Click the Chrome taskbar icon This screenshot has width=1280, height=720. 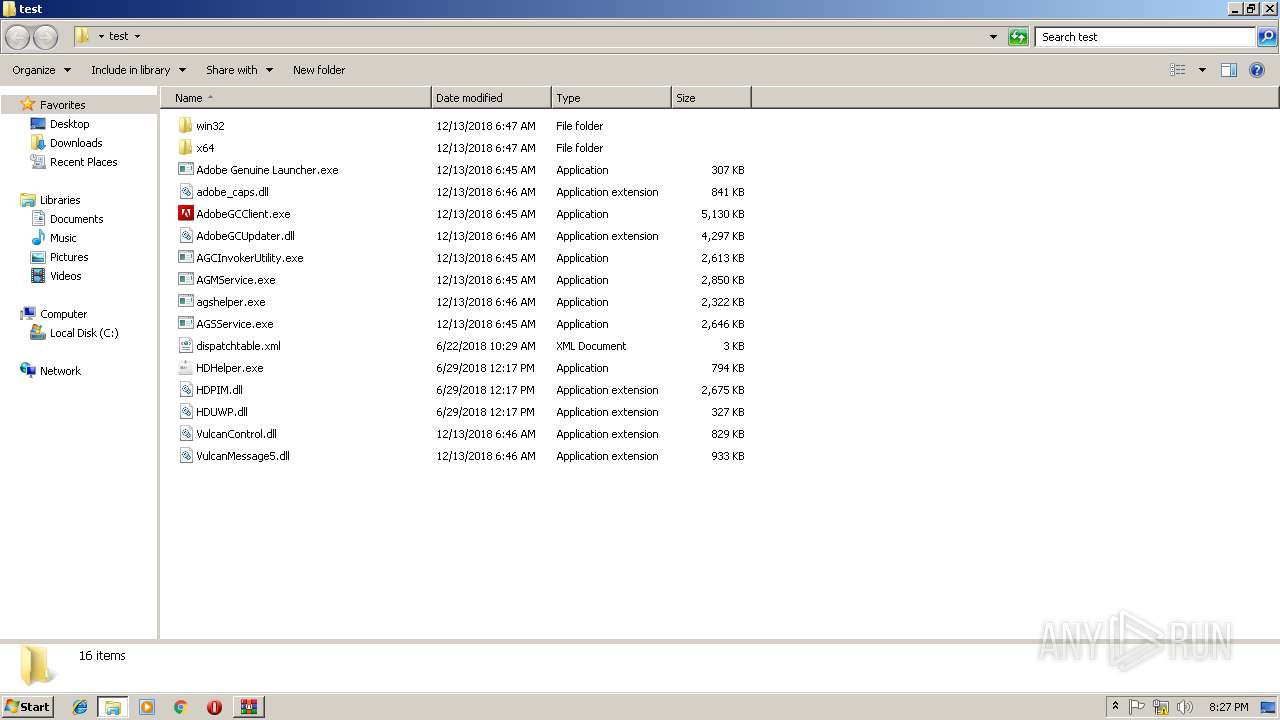181,707
